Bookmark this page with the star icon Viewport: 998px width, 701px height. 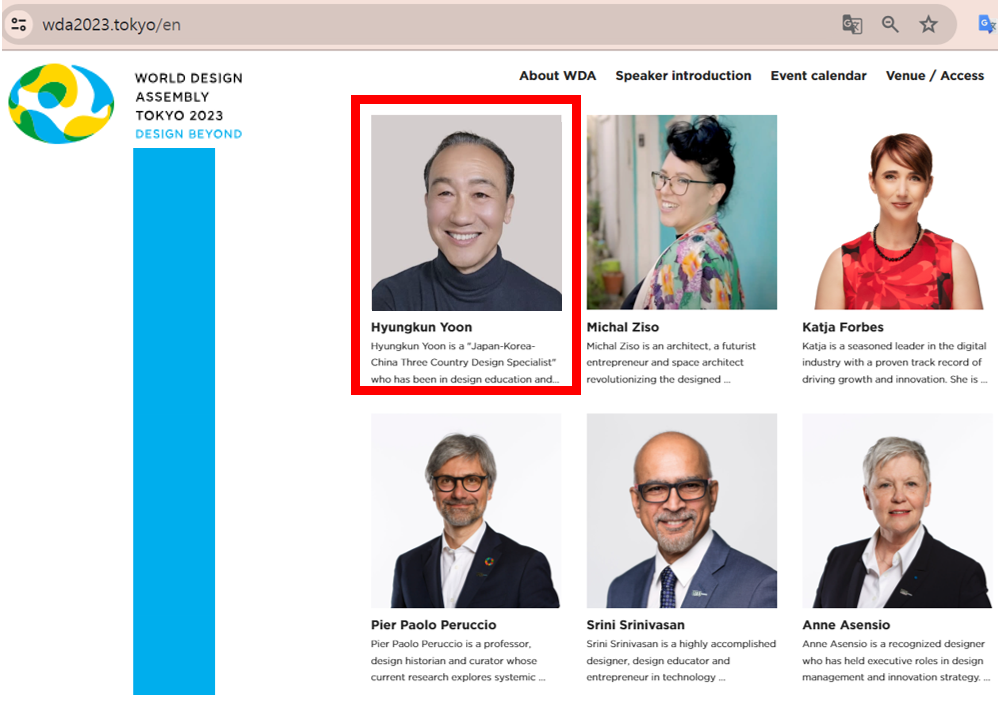928,25
